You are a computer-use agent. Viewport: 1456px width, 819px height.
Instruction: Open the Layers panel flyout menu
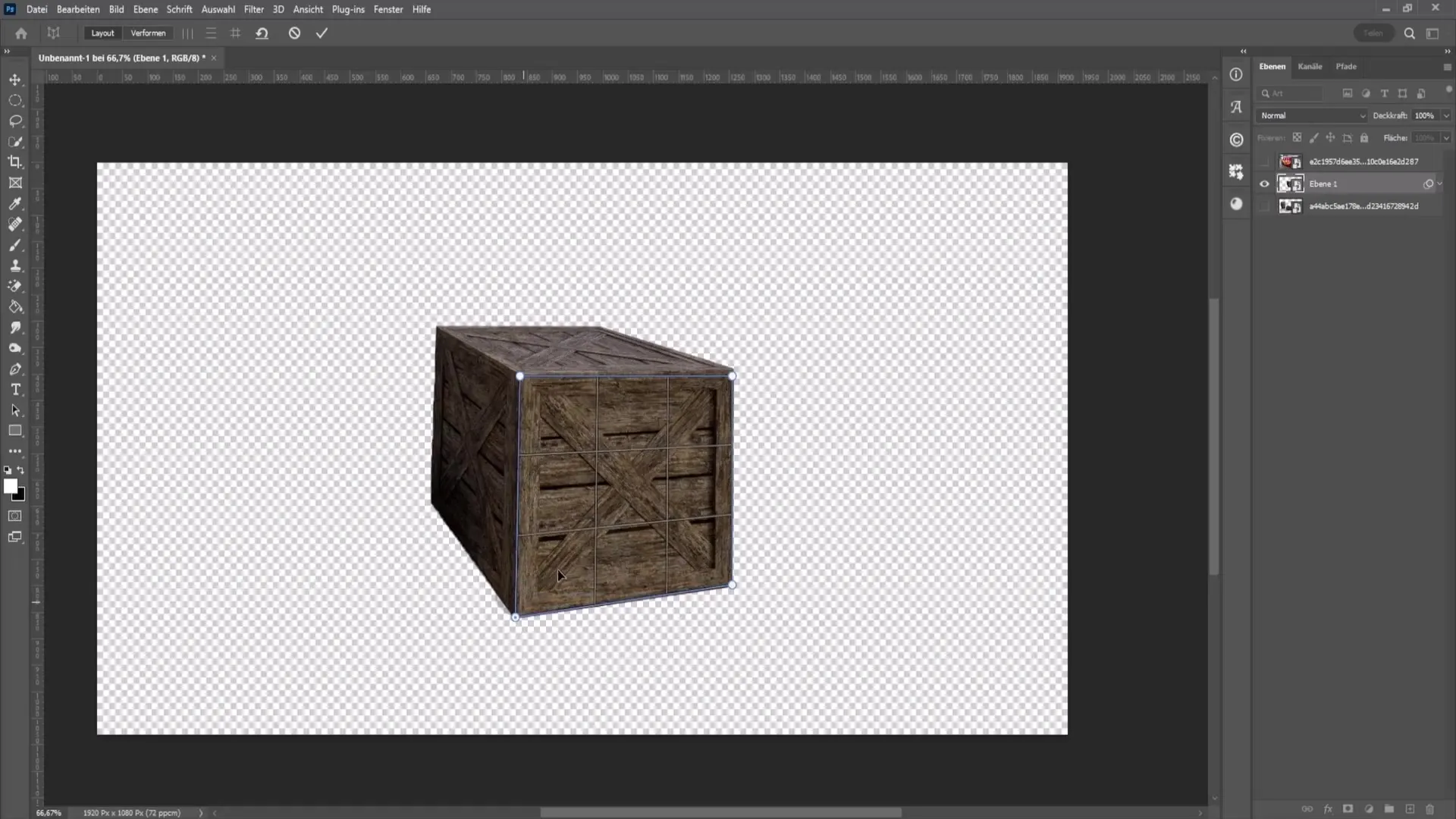click(1447, 67)
